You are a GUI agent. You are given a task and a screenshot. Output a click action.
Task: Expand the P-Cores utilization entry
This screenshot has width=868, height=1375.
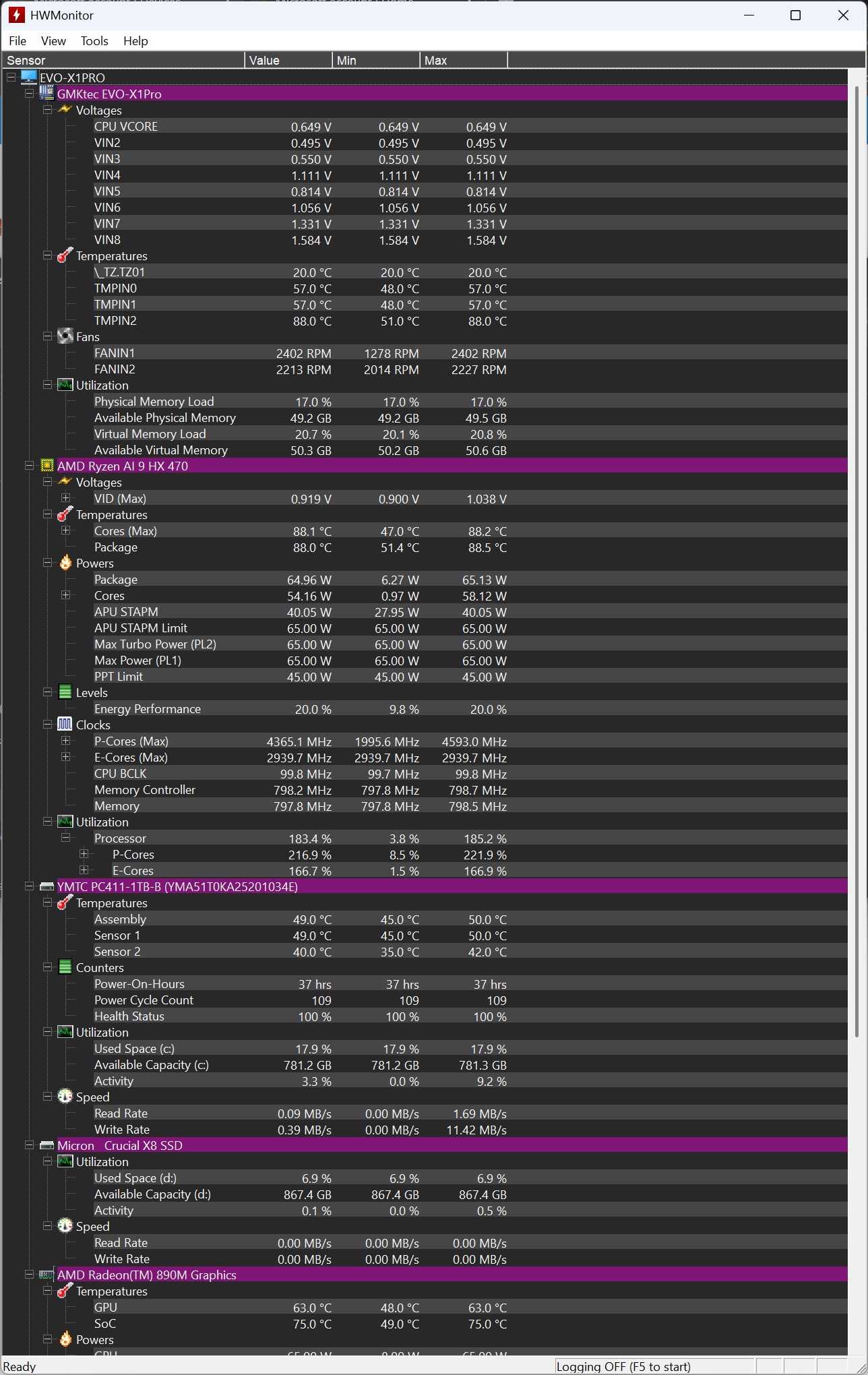pyautogui.click(x=84, y=853)
